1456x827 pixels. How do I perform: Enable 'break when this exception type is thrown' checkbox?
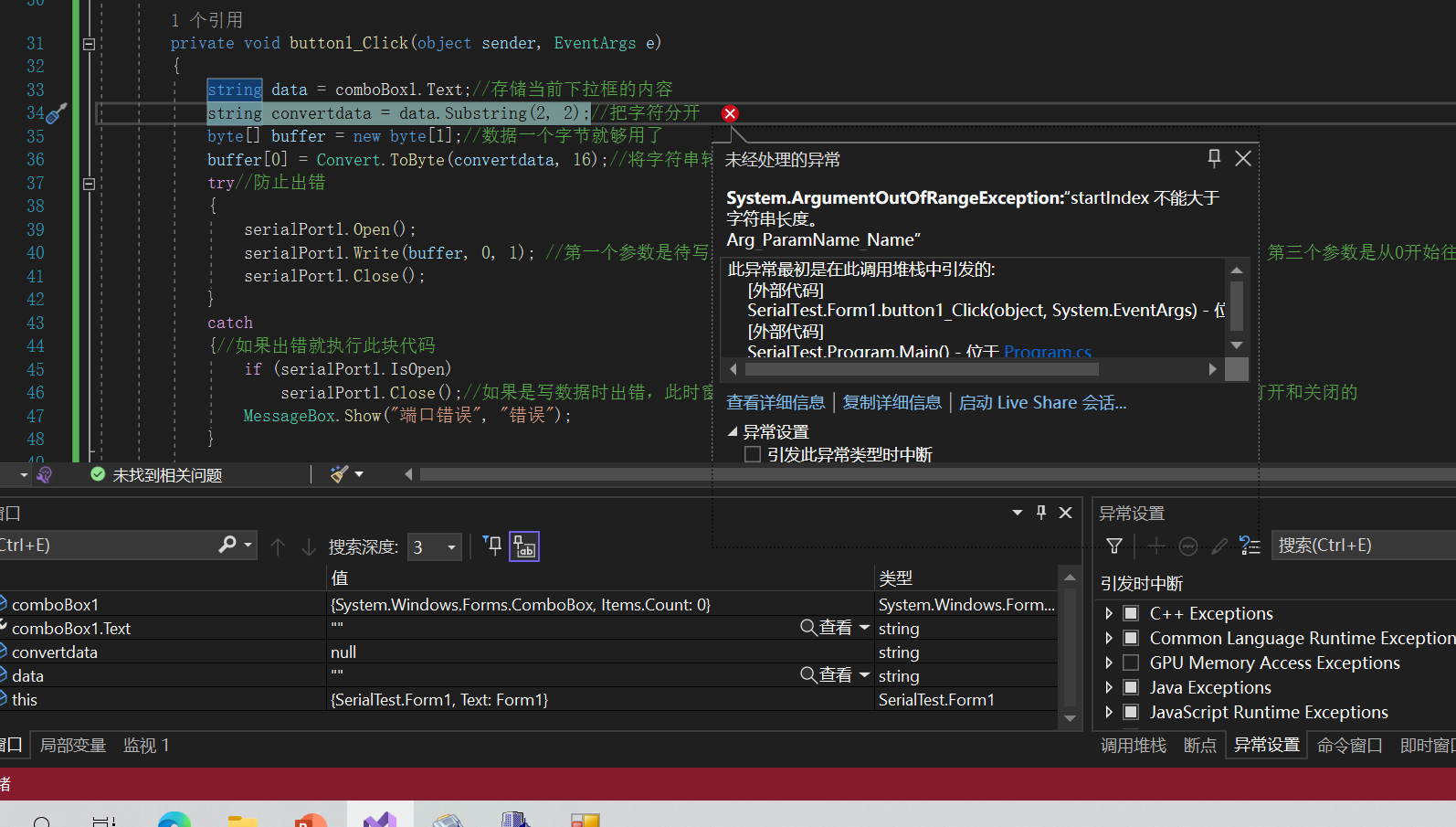753,454
